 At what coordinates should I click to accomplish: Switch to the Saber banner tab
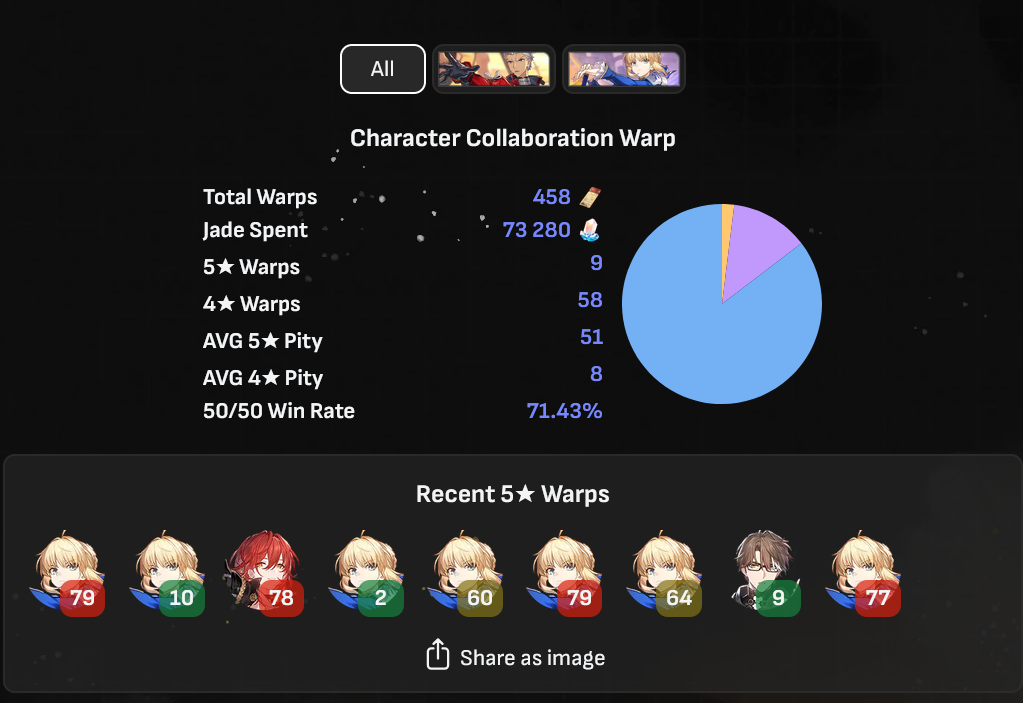pyautogui.click(x=624, y=69)
